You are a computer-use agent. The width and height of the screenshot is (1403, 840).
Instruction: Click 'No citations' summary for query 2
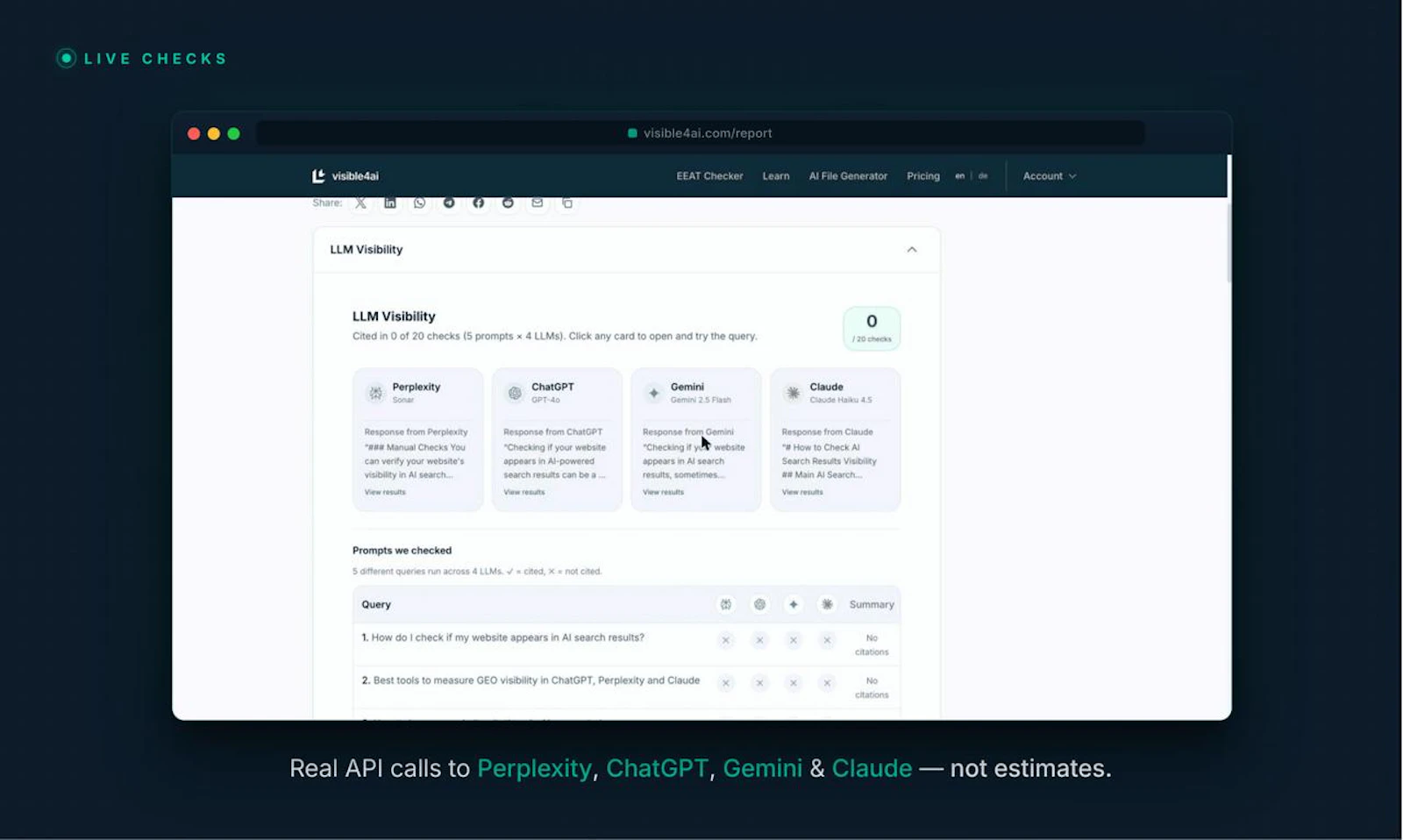point(872,688)
